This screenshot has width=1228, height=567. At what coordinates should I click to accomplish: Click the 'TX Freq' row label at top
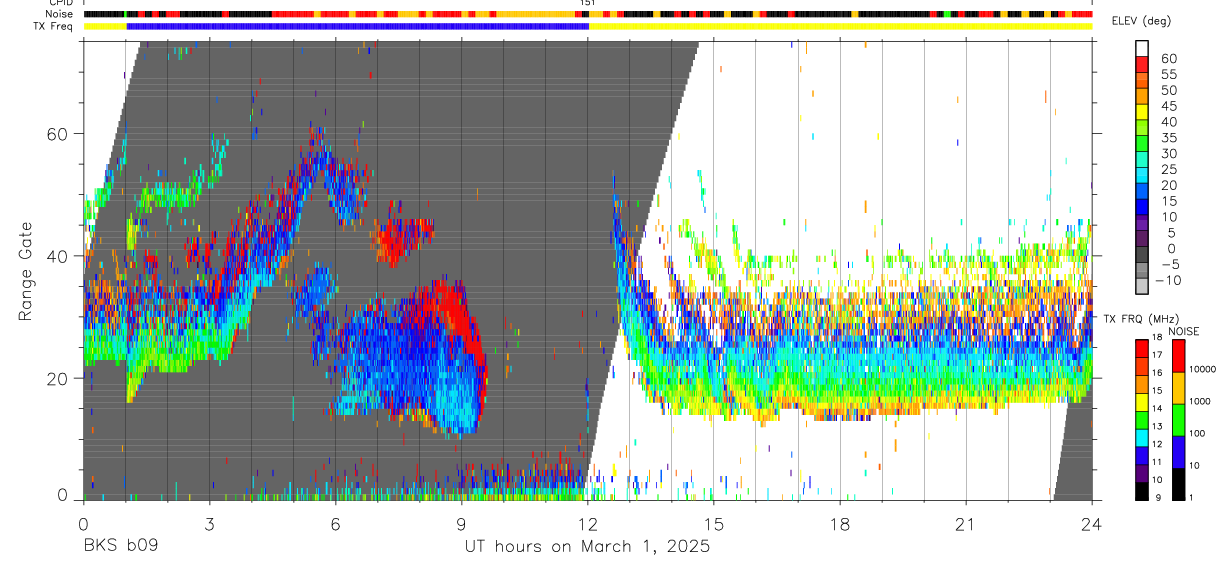coord(55,26)
